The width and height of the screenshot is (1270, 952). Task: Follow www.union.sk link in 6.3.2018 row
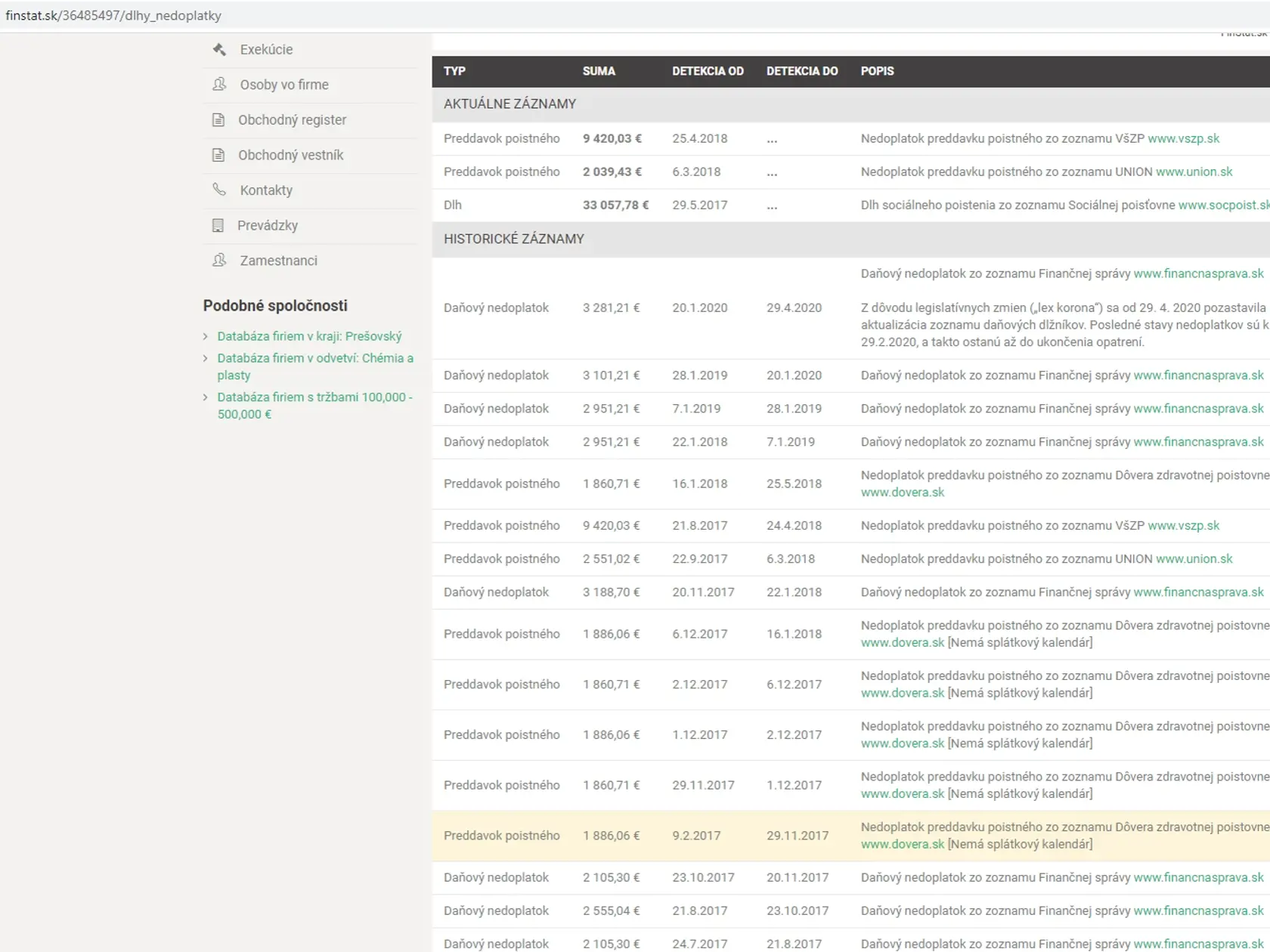tap(1194, 172)
